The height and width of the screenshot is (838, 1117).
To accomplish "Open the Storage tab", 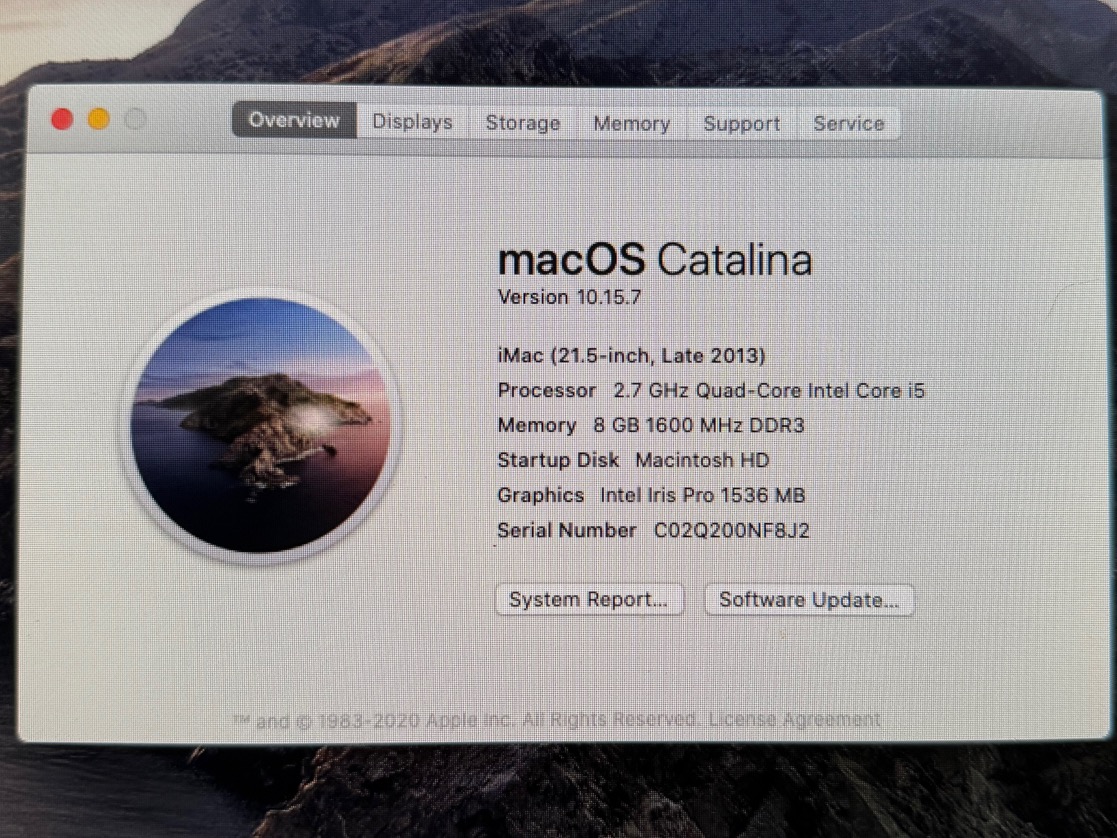I will click(522, 123).
